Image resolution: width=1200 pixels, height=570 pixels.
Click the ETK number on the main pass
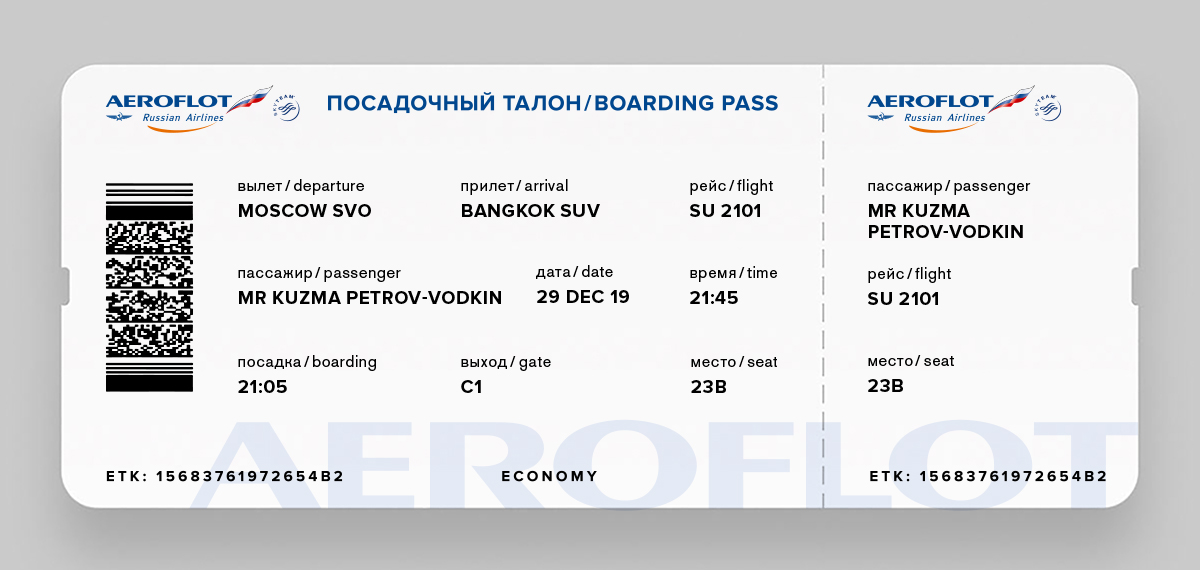tap(225, 477)
